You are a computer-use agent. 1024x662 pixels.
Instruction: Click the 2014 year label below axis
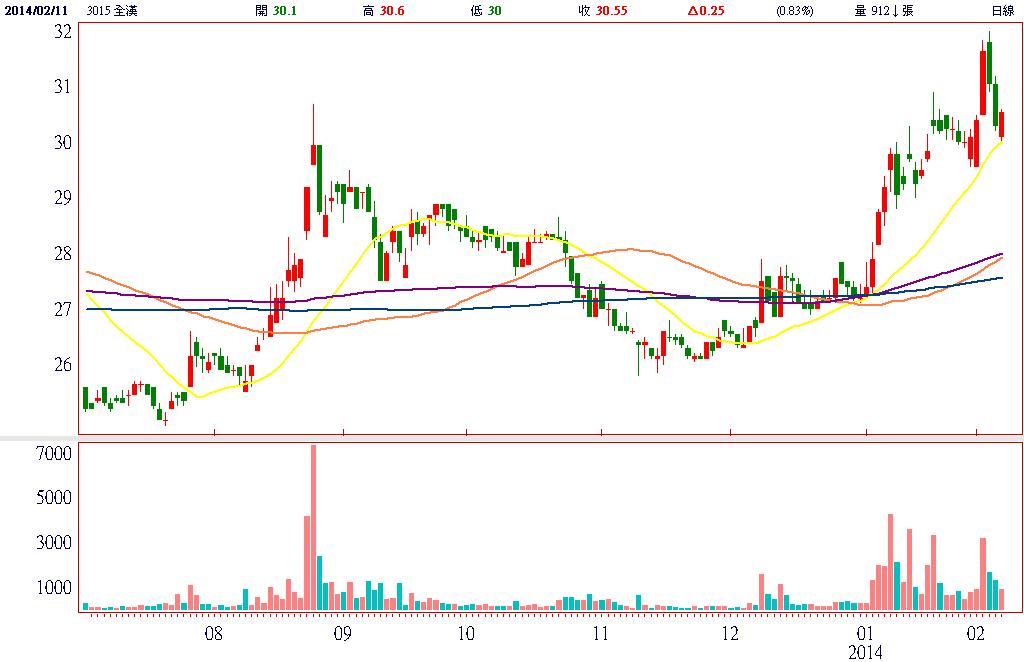coord(866,652)
